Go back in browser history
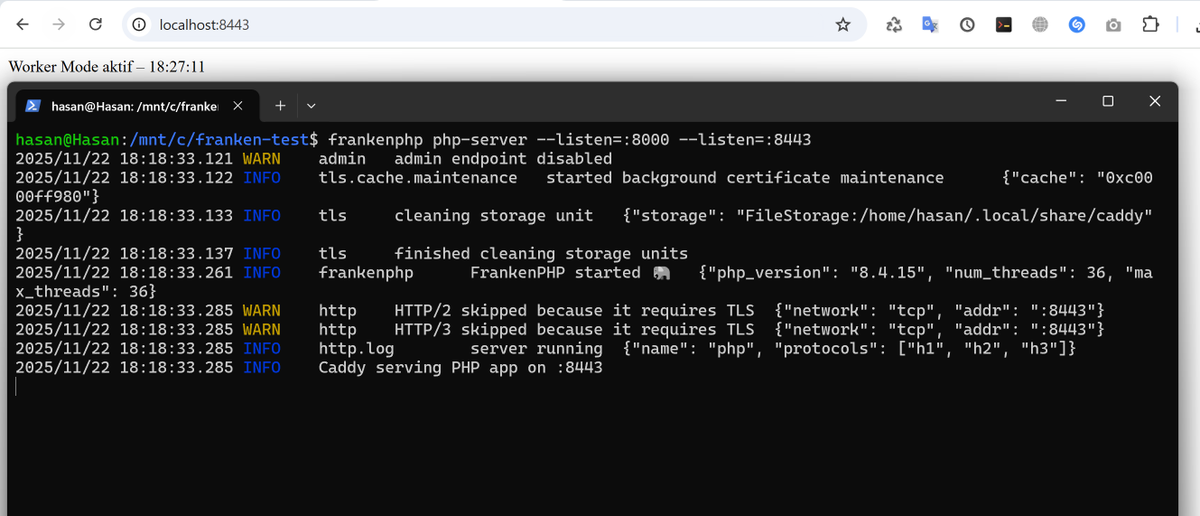The height and width of the screenshot is (516, 1200). (x=23, y=24)
